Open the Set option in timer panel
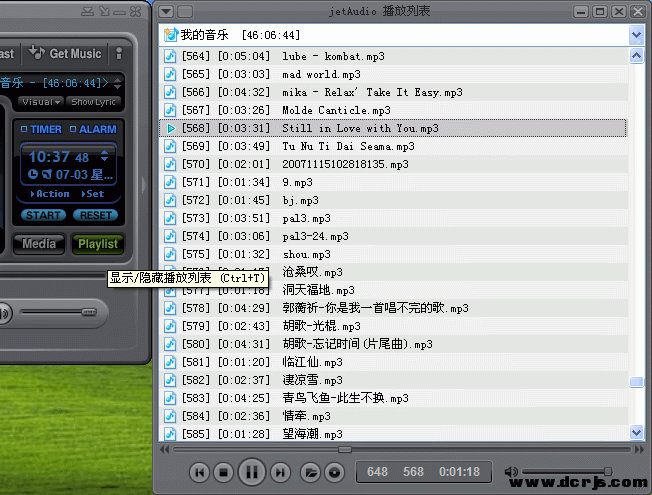 click(x=93, y=194)
